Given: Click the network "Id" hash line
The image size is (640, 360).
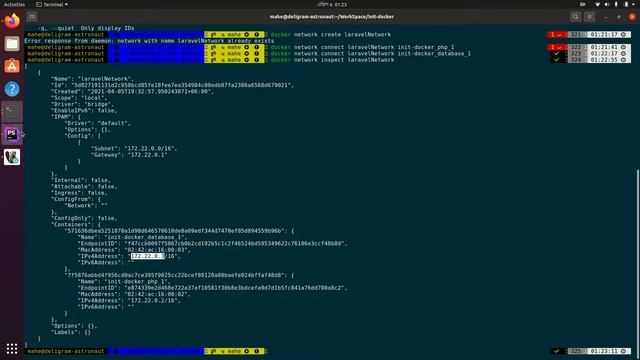Looking at the screenshot, I should [x=172, y=85].
